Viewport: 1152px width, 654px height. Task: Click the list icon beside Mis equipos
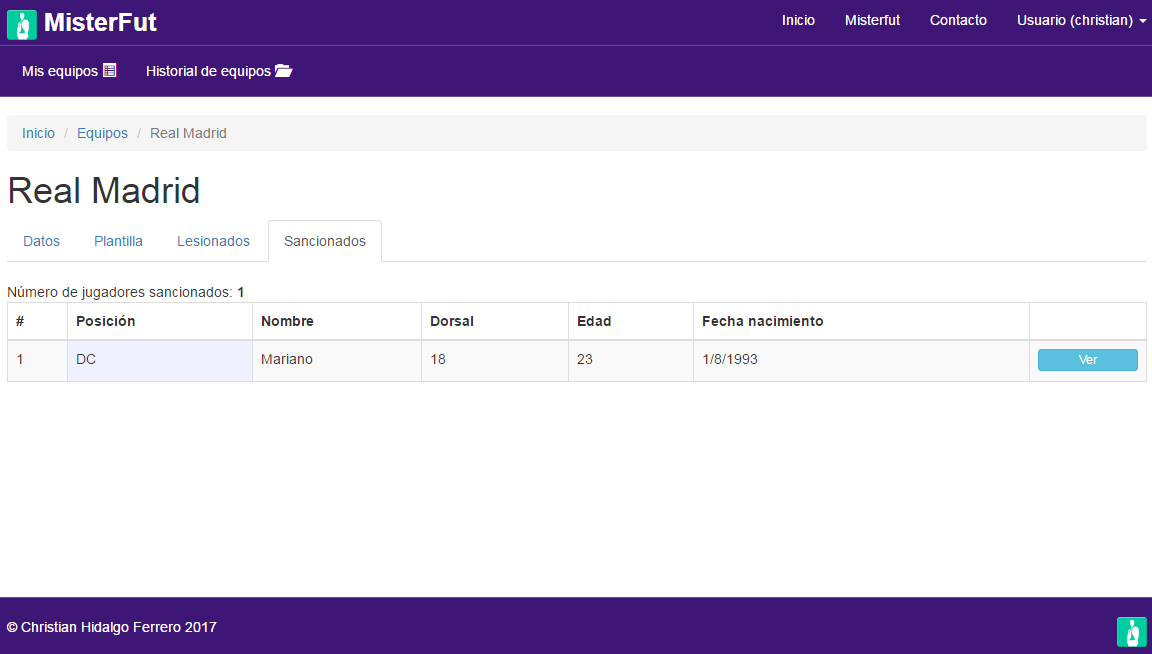109,71
